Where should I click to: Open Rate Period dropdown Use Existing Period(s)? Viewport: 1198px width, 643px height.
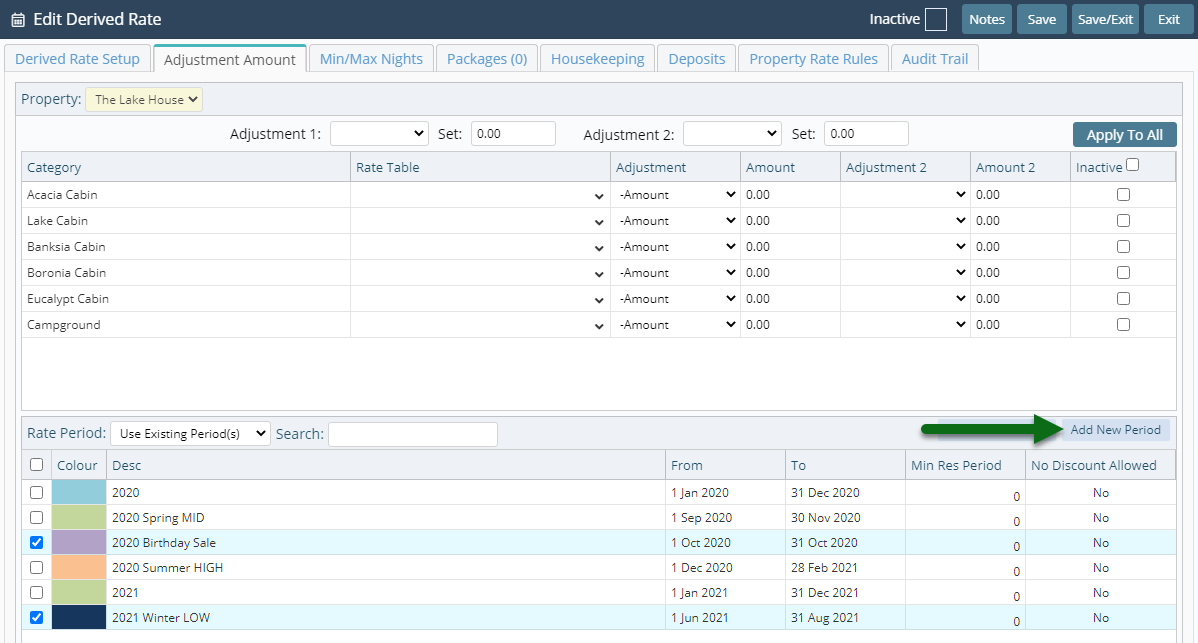pyautogui.click(x=190, y=434)
